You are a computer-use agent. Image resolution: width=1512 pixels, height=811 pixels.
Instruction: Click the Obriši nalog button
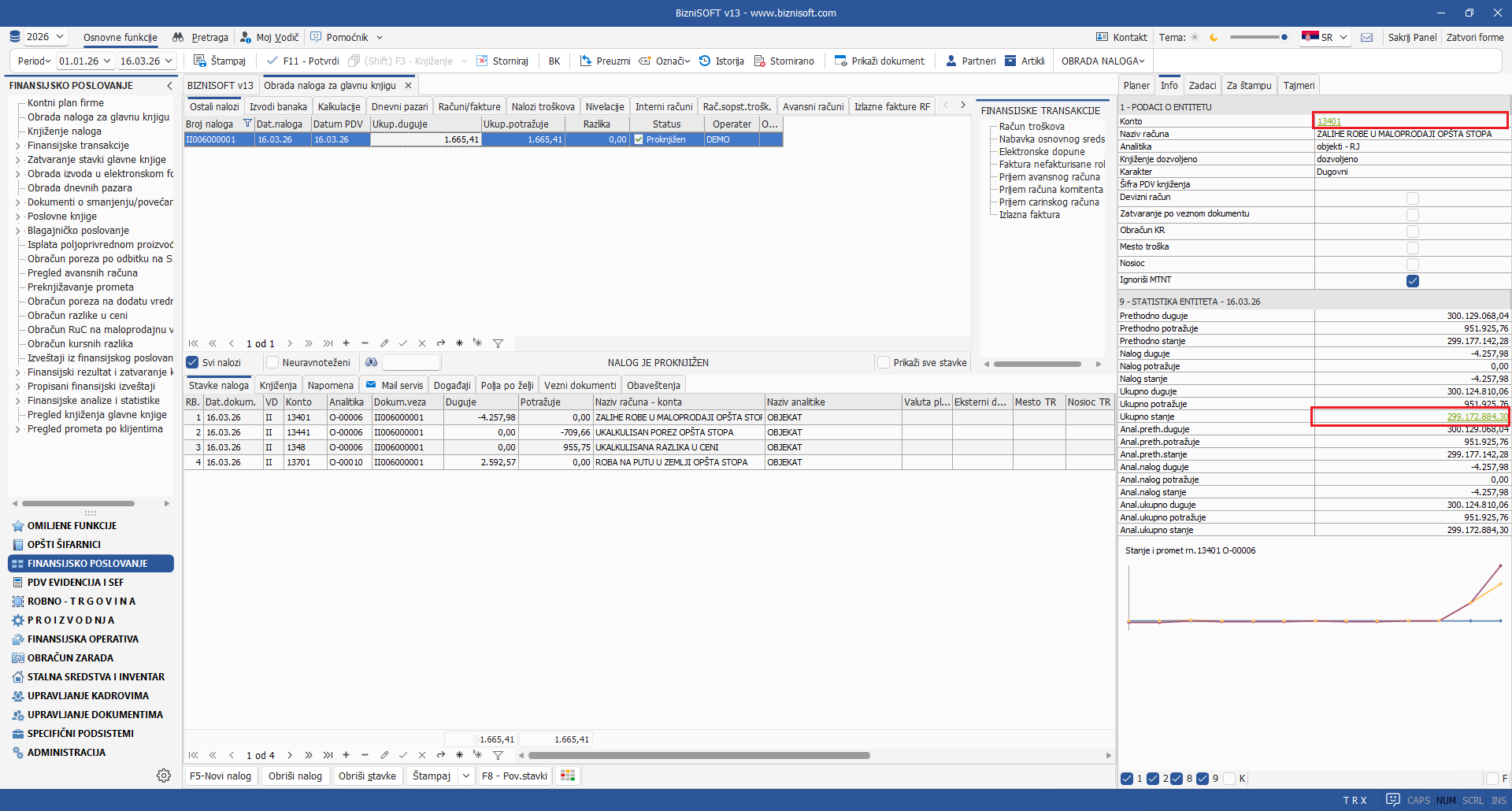(295, 776)
